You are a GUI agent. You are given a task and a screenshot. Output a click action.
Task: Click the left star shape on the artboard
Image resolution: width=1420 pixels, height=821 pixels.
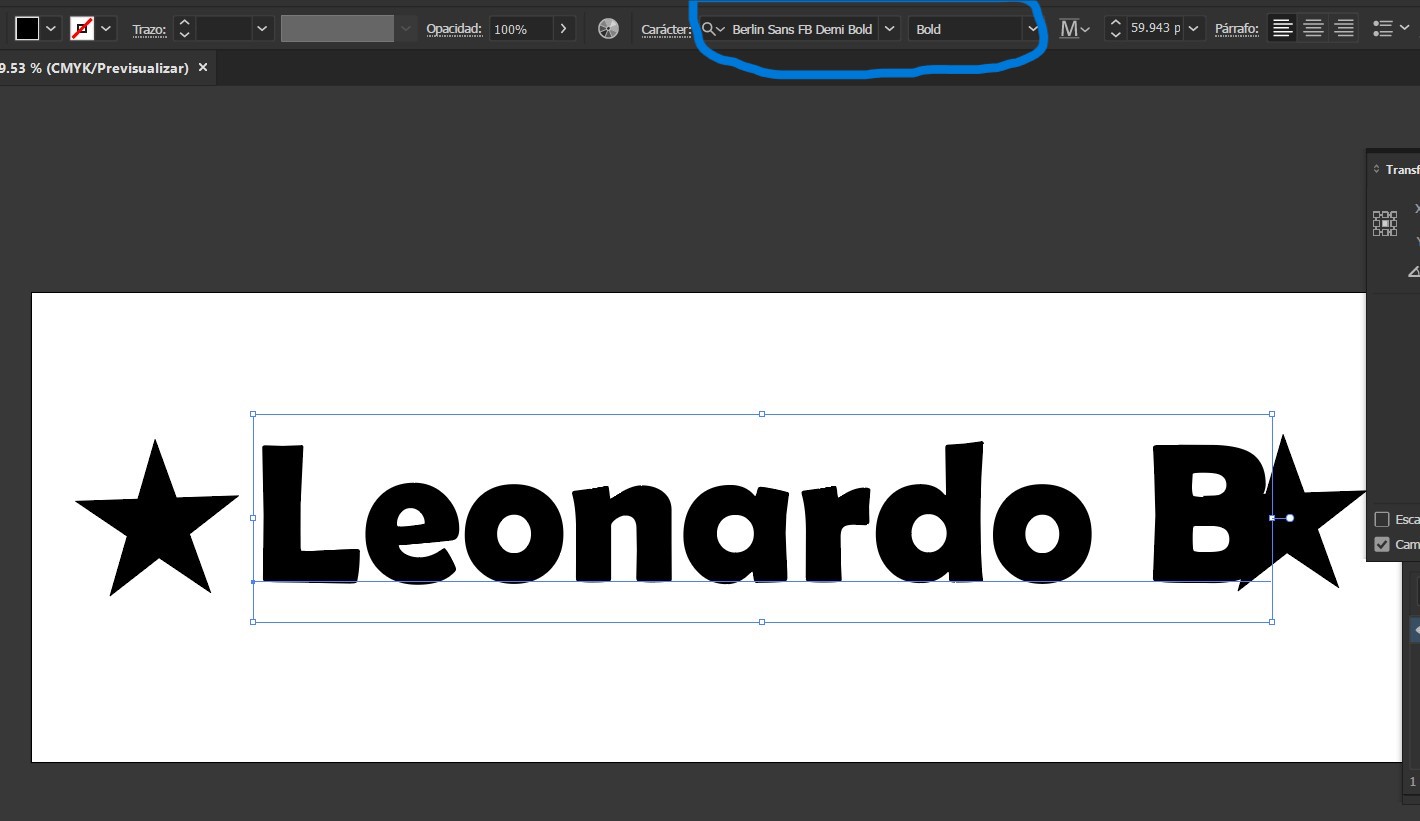point(157,519)
